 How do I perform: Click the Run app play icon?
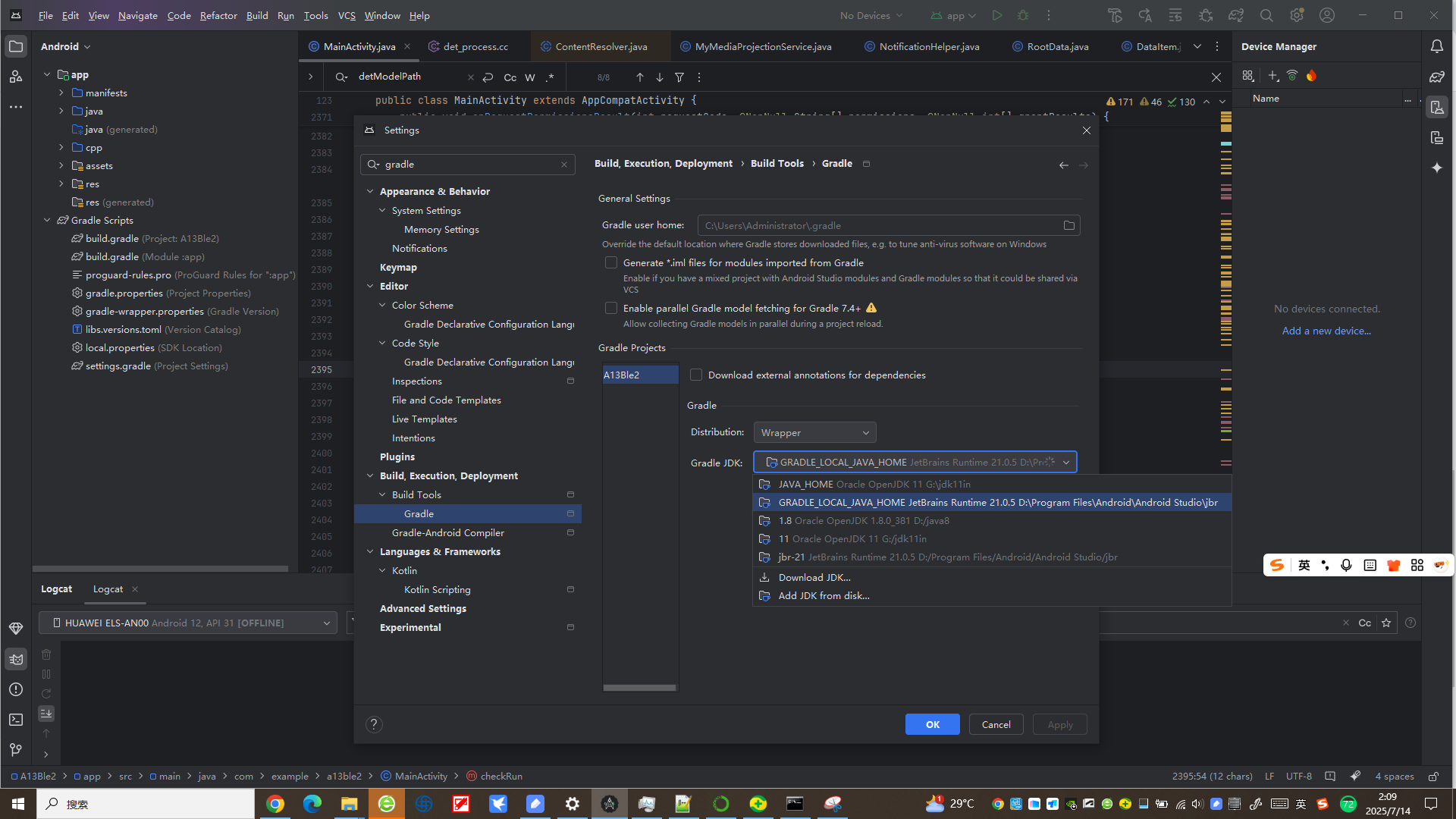pyautogui.click(x=997, y=15)
